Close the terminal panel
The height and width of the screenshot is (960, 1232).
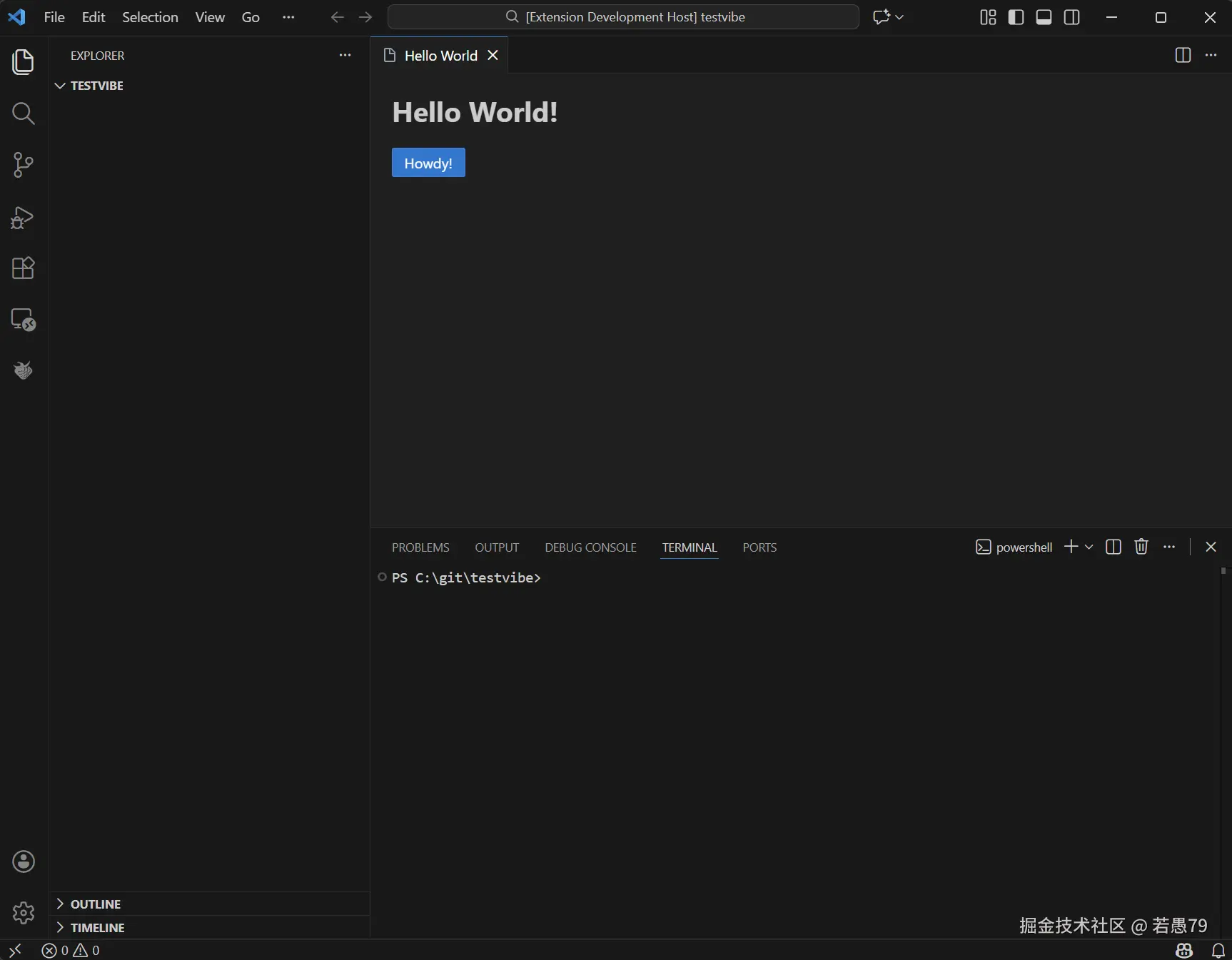point(1211,547)
